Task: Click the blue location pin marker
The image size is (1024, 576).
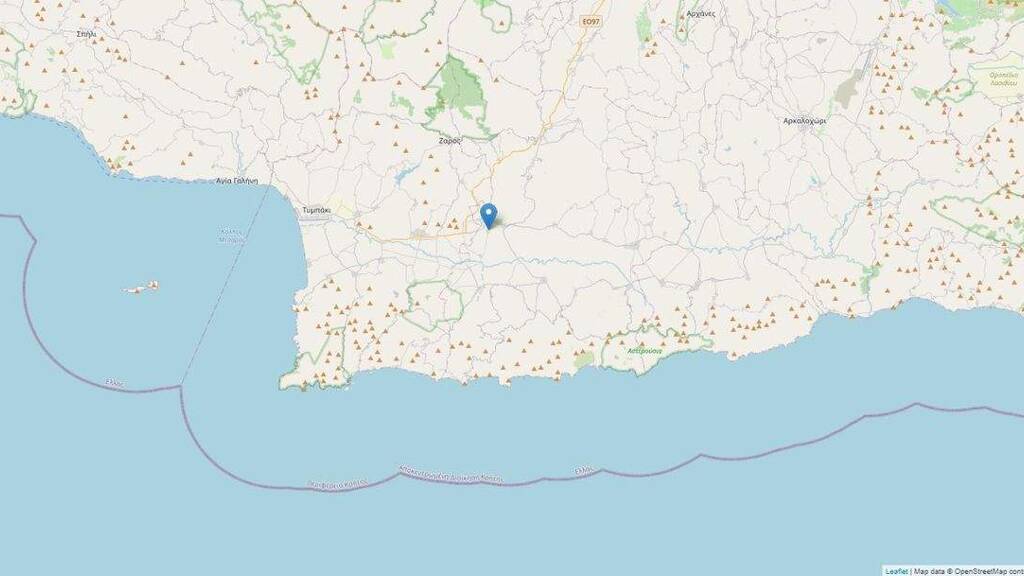Action: [488, 216]
